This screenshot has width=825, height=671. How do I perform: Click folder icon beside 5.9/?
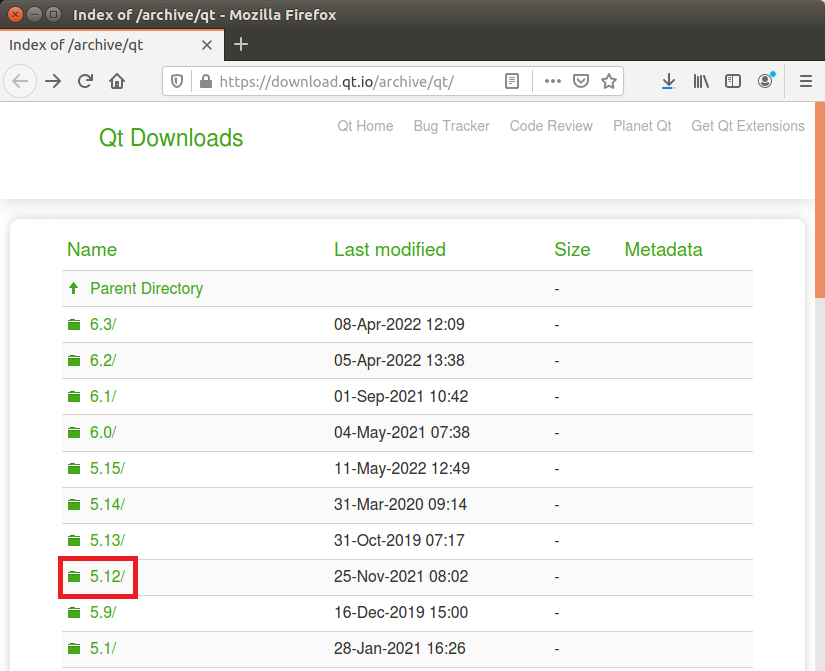74,613
